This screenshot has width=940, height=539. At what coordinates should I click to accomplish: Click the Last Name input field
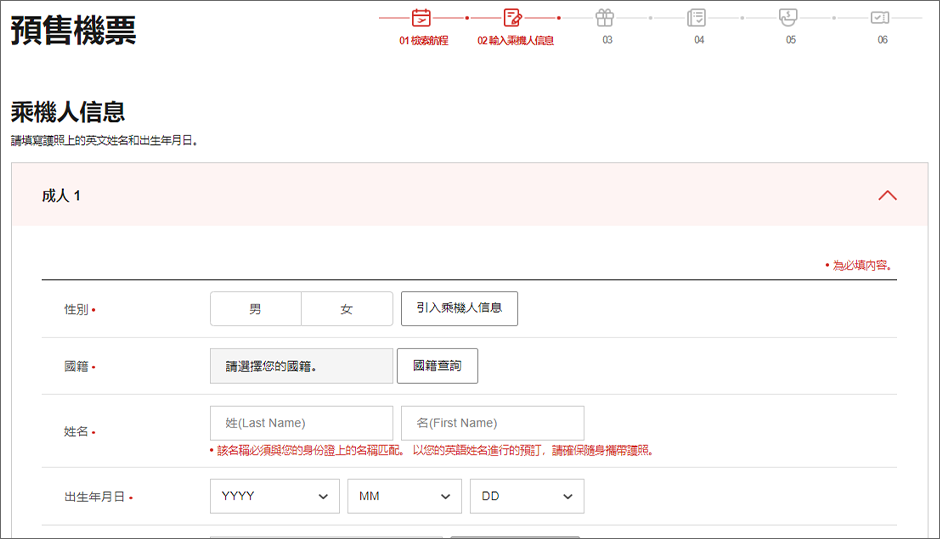click(301, 423)
